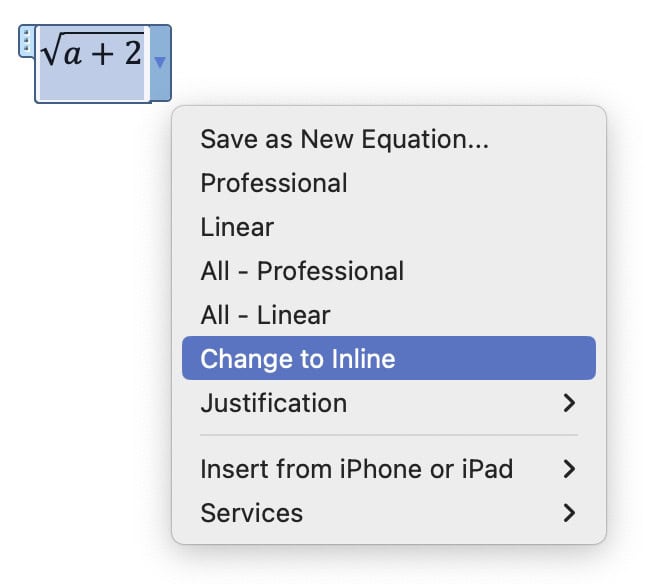Click the equation move handle dots
Viewport: 660px width, 584px height.
[27, 42]
